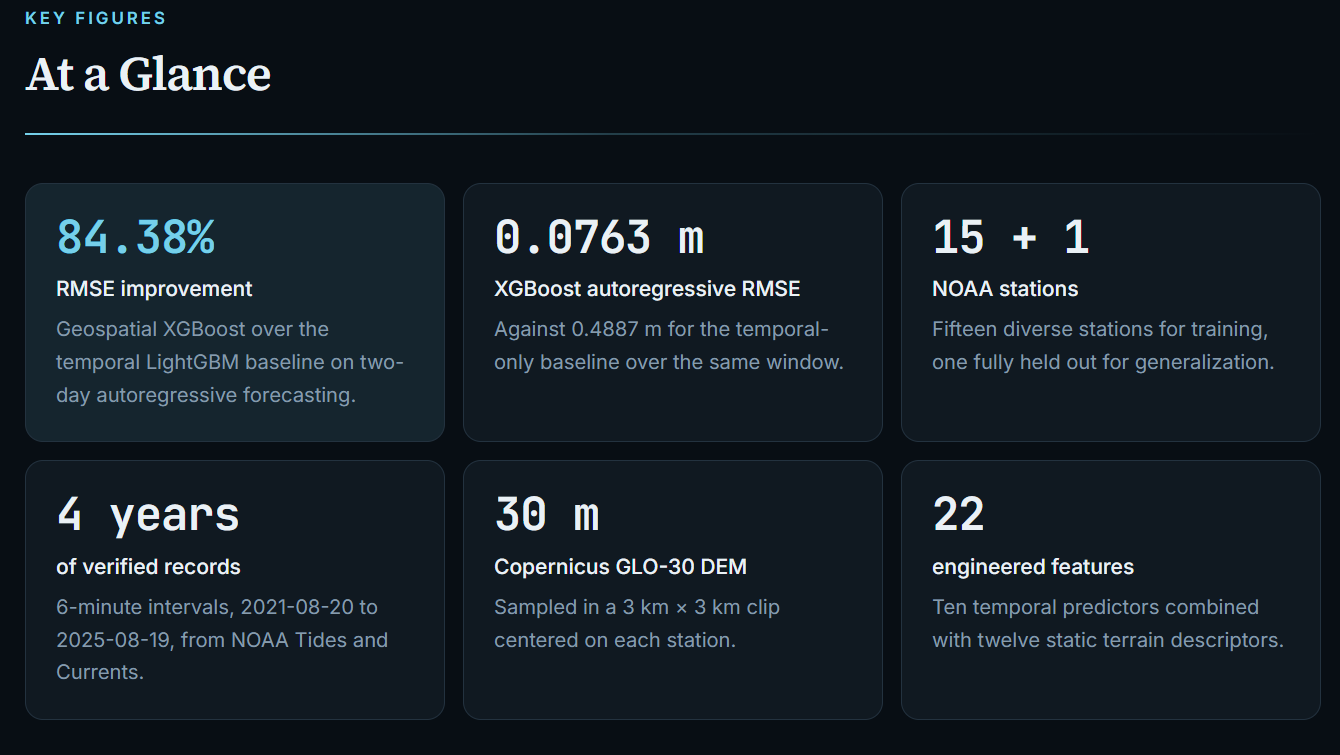This screenshot has height=755, width=1340.
Task: Click the 84.38% figure
Action: pyautogui.click(x=136, y=237)
